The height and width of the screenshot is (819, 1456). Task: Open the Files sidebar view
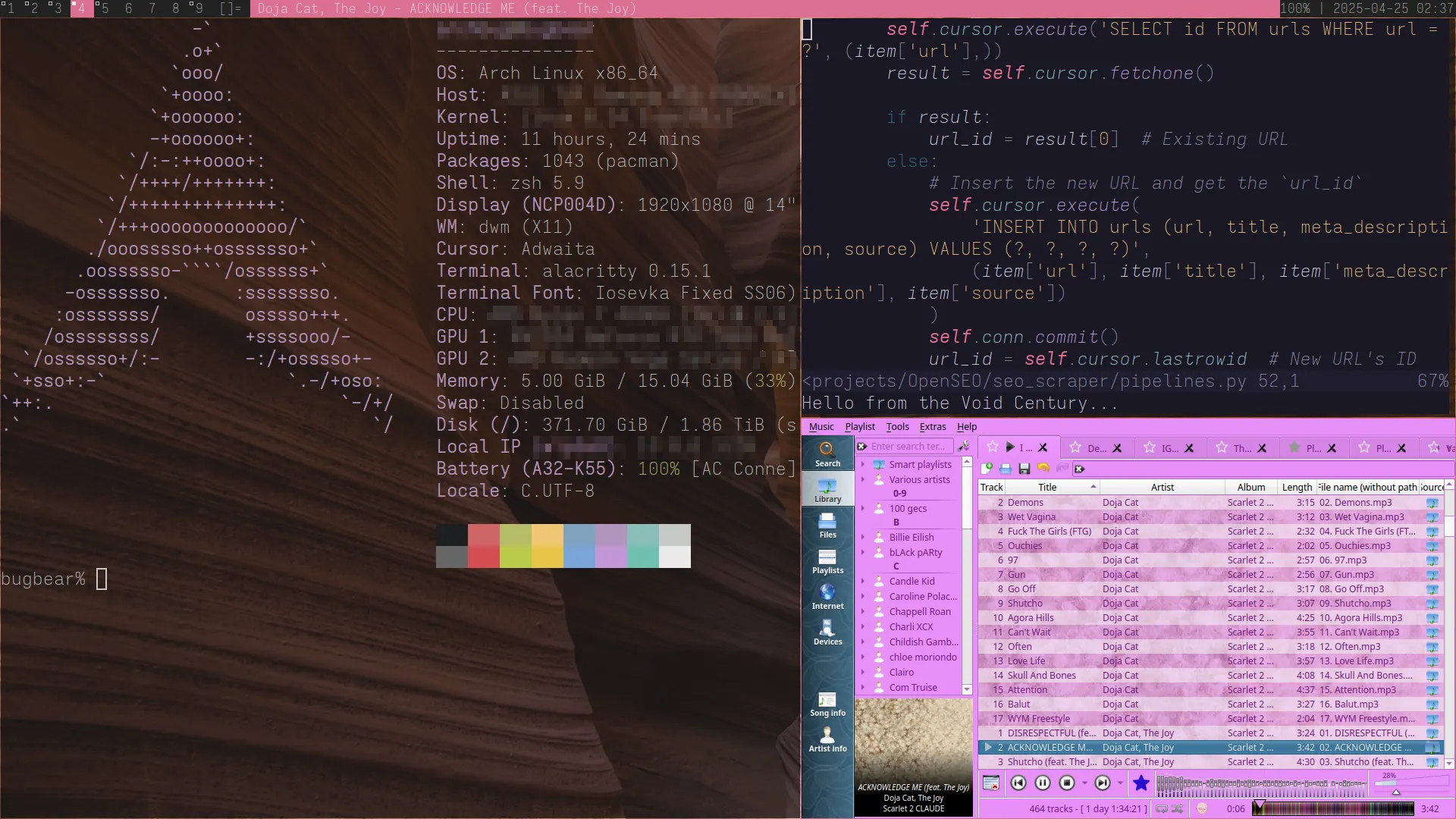coord(827,525)
